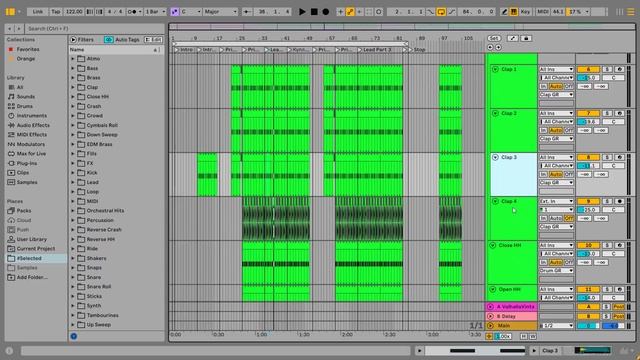Open Audio Effects category
The width and height of the screenshot is (640, 360).
point(33,125)
